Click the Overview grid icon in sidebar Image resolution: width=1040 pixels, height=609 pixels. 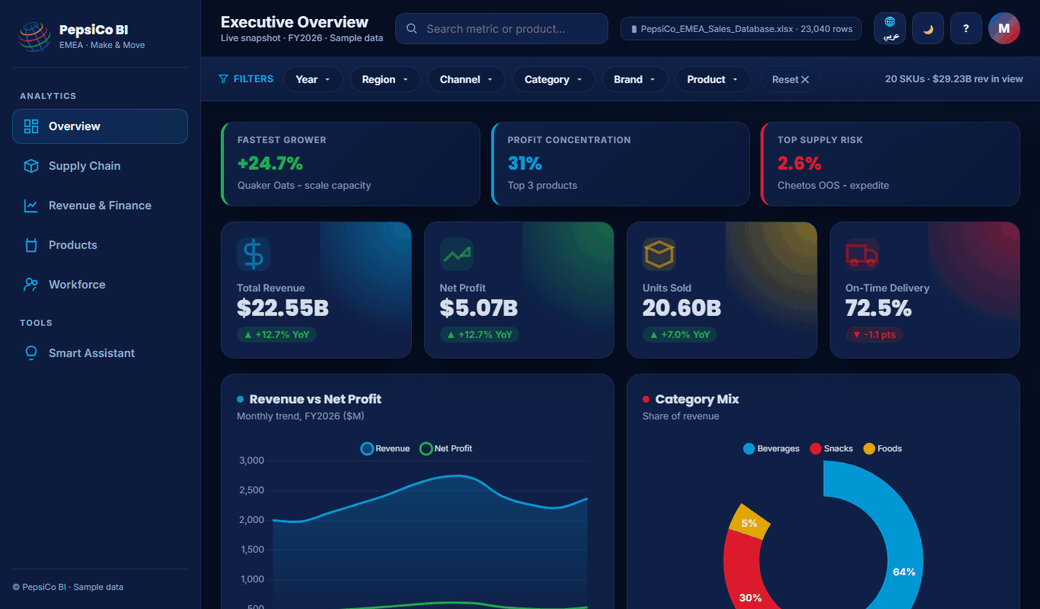tap(31, 126)
